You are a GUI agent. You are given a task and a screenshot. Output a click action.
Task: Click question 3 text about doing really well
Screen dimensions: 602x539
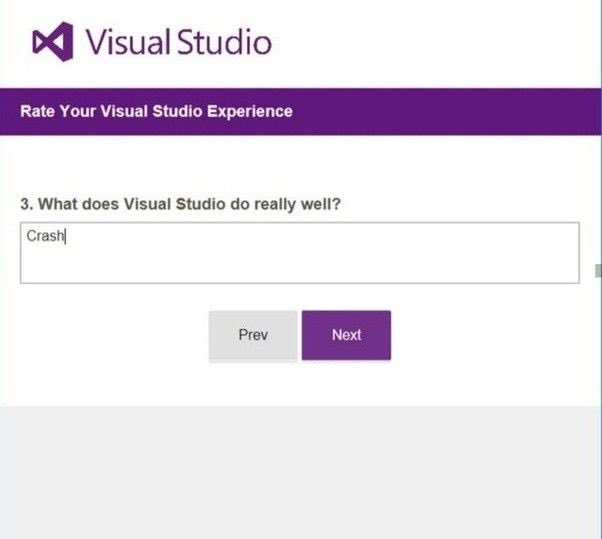180,204
